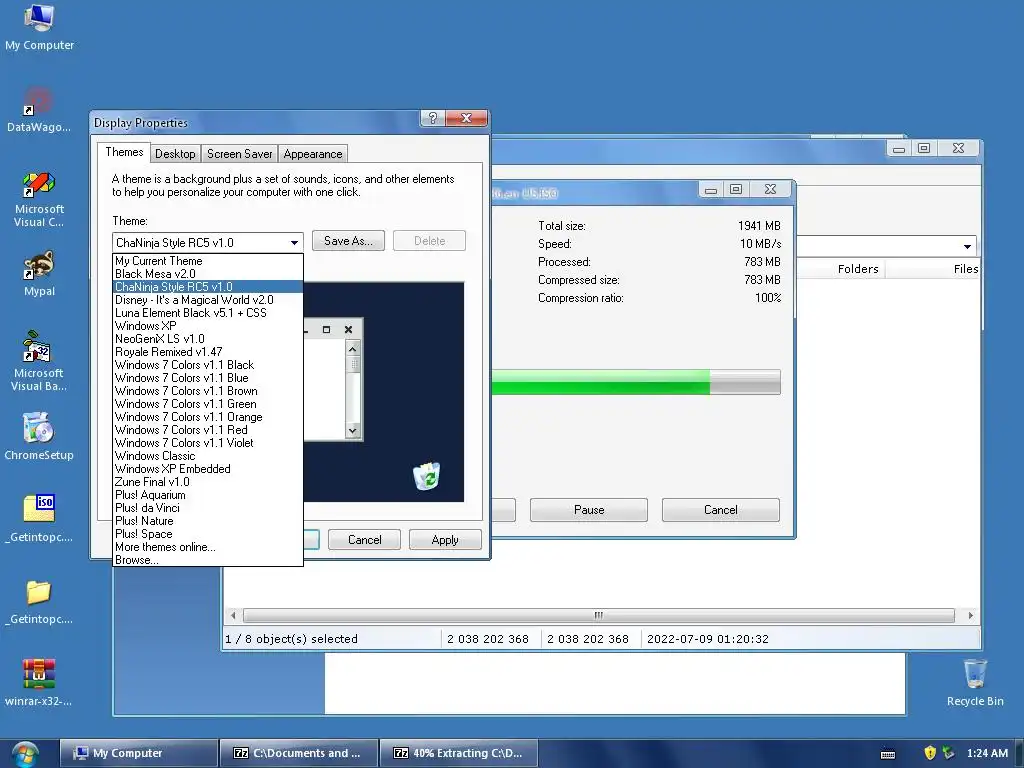Click Apply in Display Properties

(x=445, y=540)
